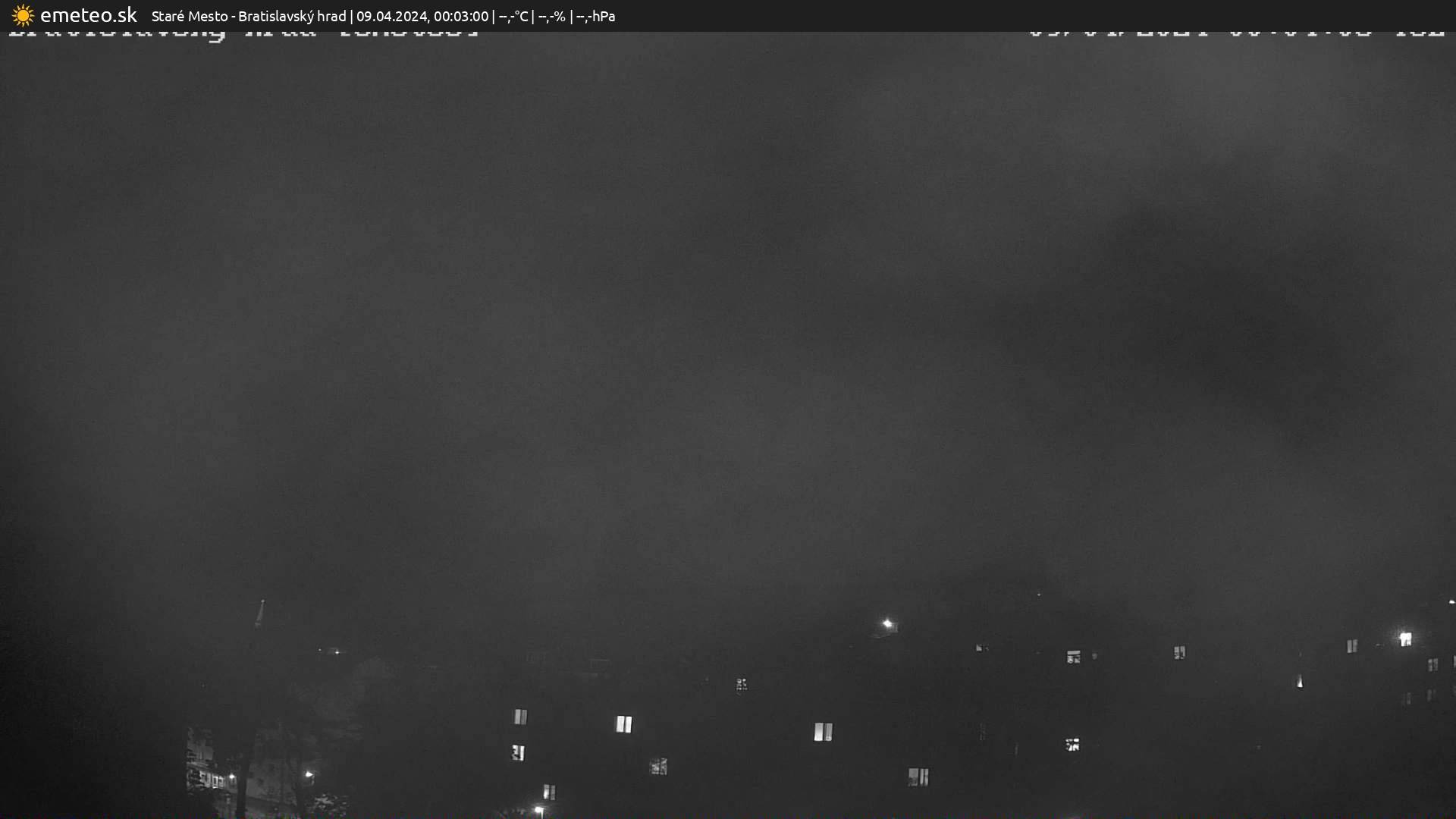
Task: Click the 09.04.2024 date and time text
Action: click(x=422, y=16)
